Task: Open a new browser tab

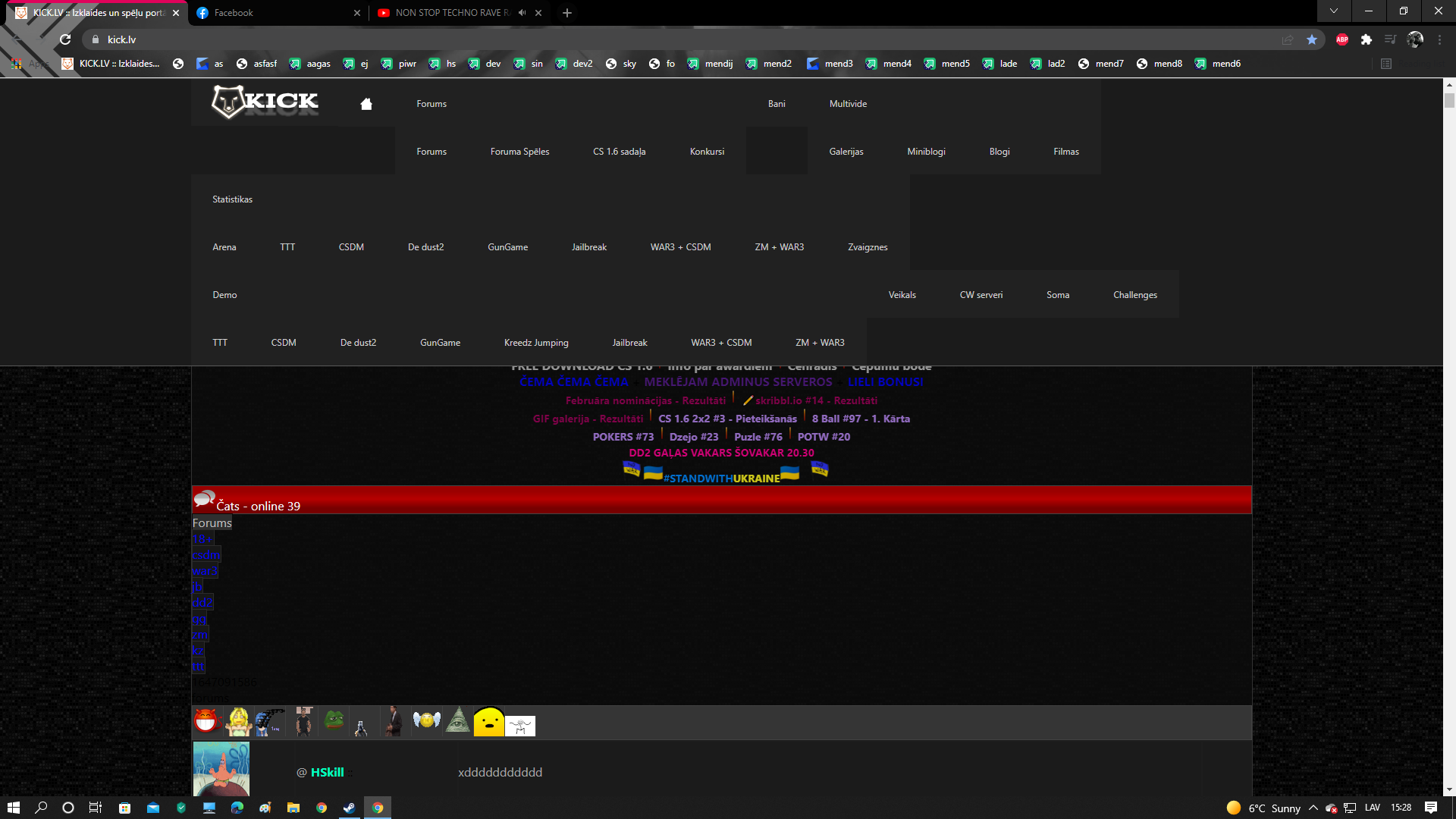Action: click(567, 13)
